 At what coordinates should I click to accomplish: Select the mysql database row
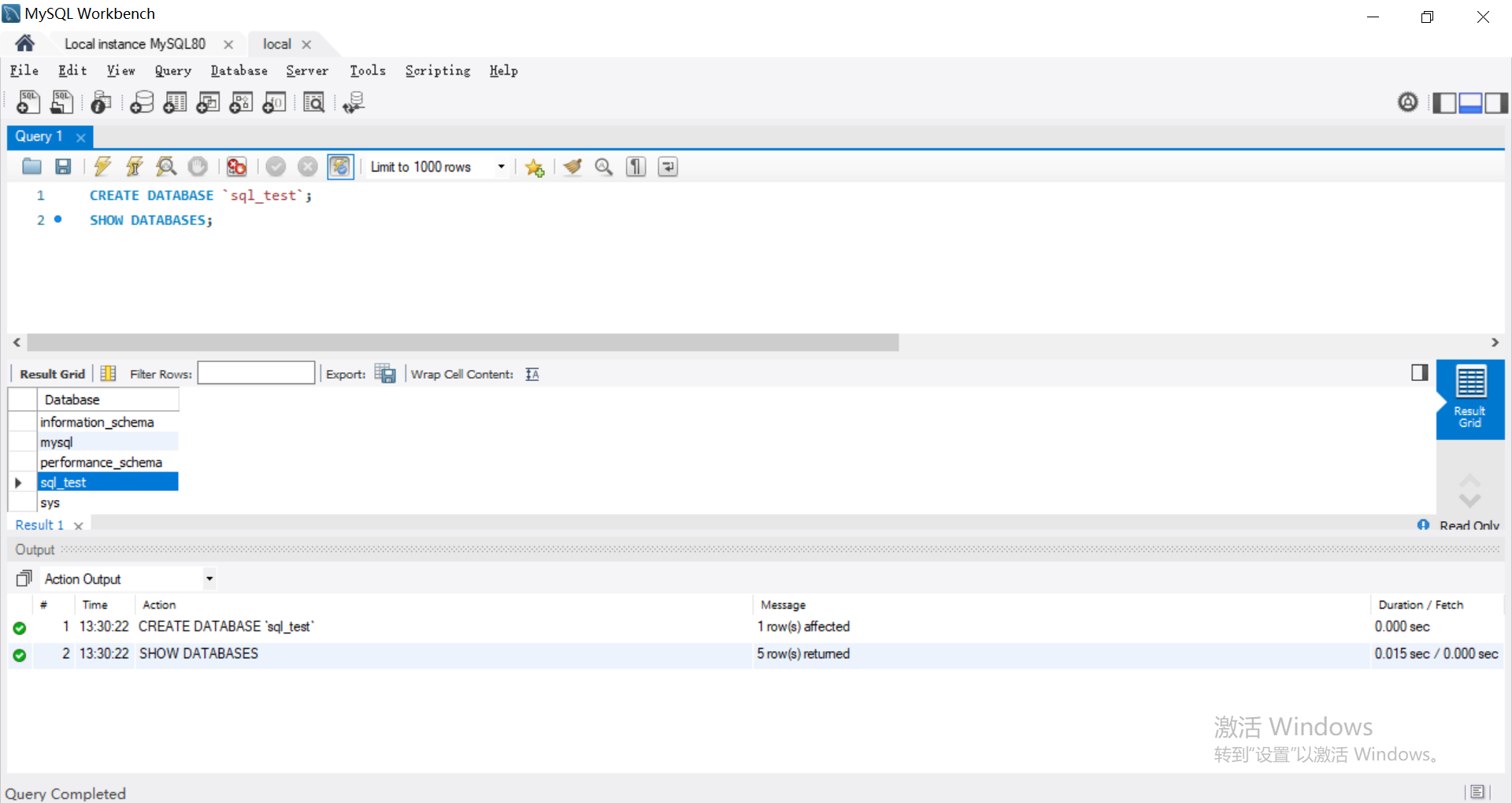[108, 442]
